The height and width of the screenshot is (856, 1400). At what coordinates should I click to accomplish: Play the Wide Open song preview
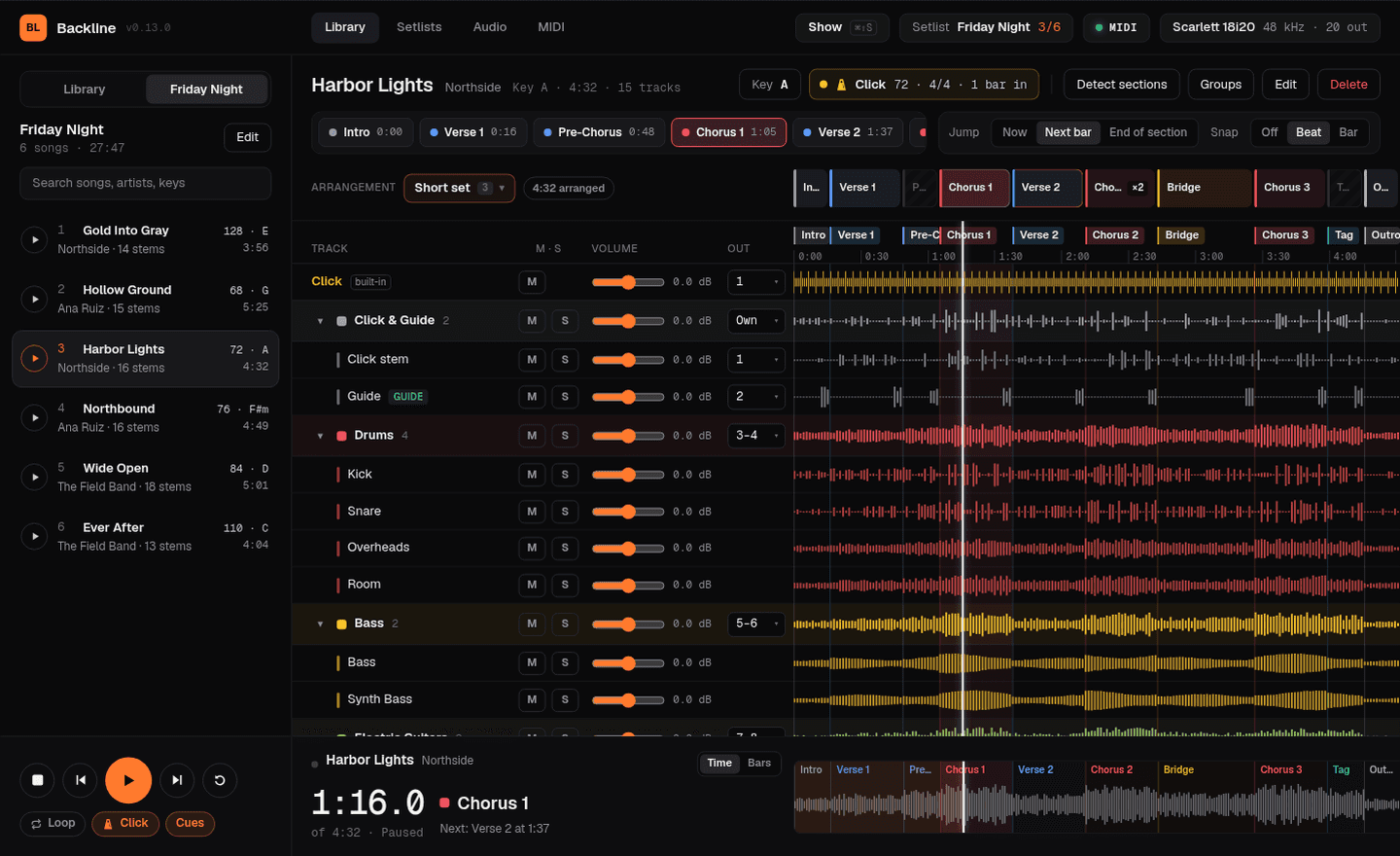coord(34,477)
